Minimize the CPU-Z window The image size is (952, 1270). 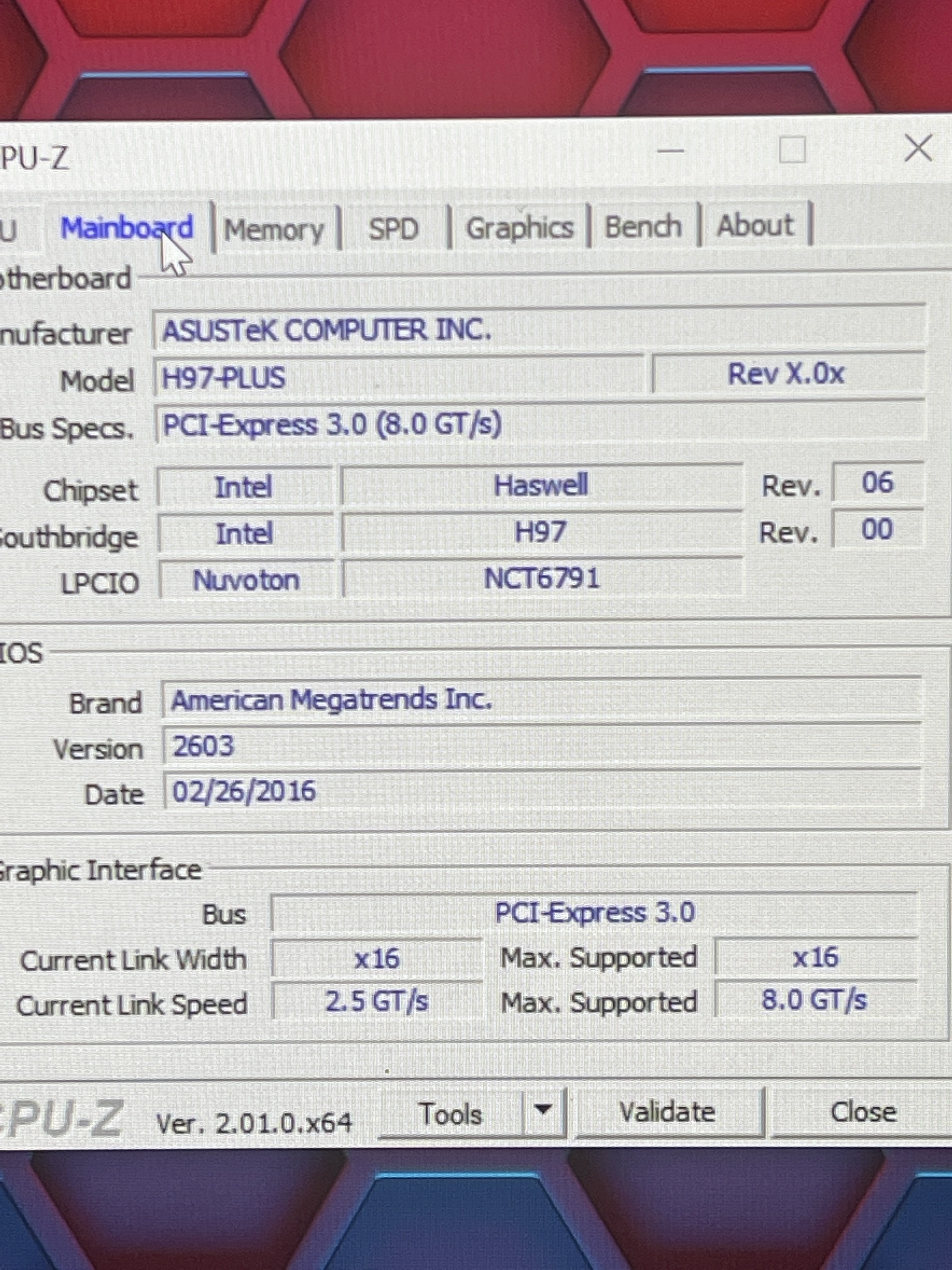pyautogui.click(x=670, y=151)
